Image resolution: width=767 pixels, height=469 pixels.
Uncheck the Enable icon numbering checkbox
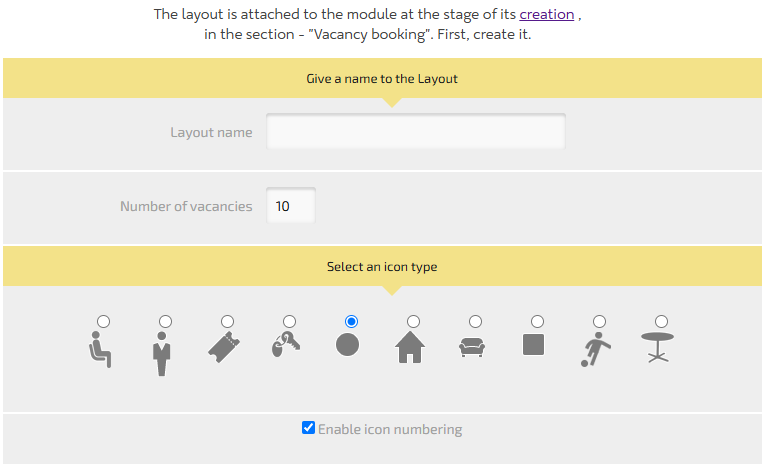coord(309,428)
